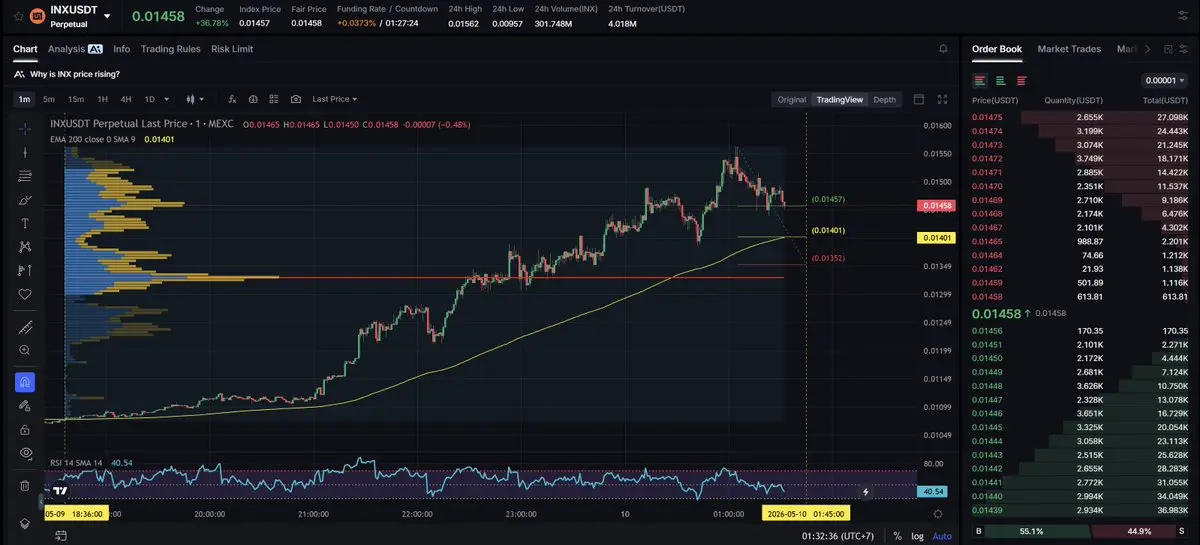Click the order book pop-out icon
This screenshot has height=545, width=1200.
pyautogui.click(x=1167, y=49)
